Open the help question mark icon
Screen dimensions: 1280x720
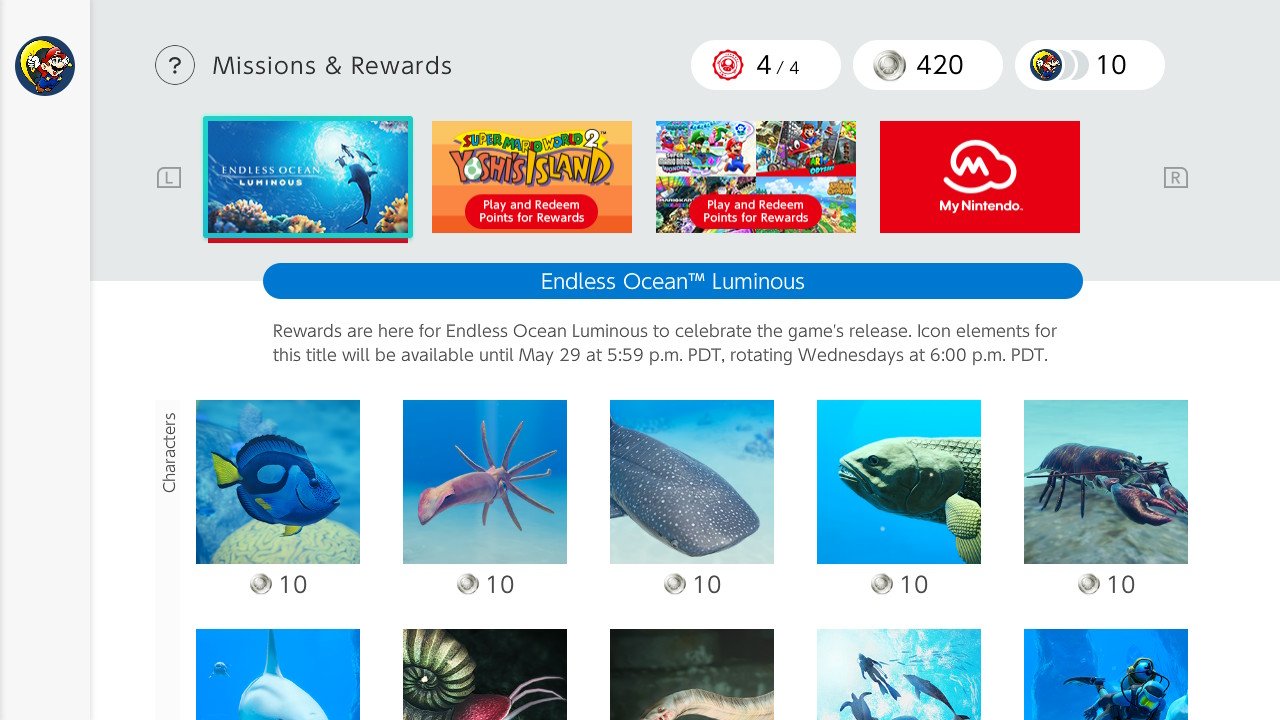(x=175, y=66)
